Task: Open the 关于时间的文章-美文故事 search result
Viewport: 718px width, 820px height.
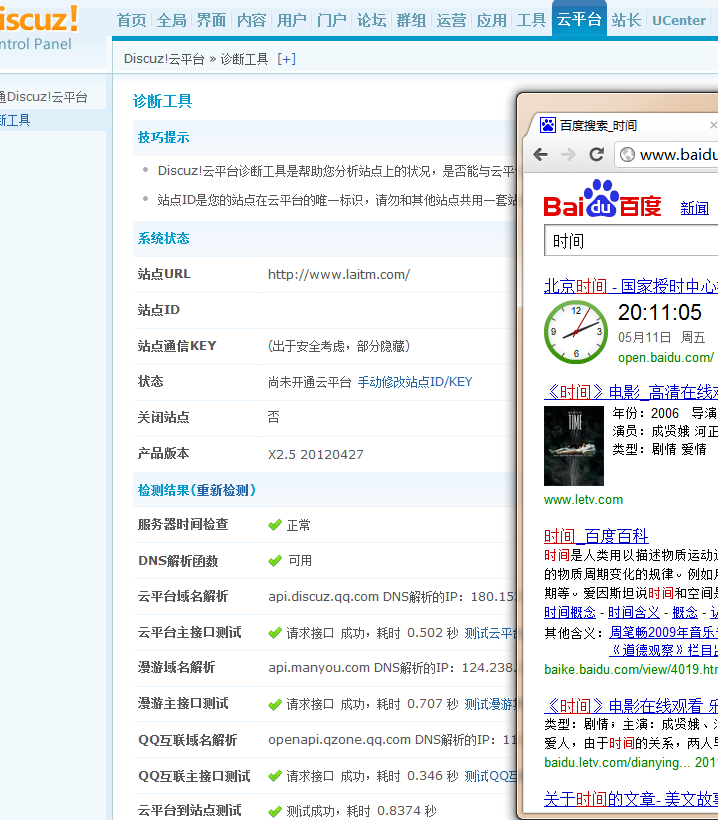Action: click(631, 799)
